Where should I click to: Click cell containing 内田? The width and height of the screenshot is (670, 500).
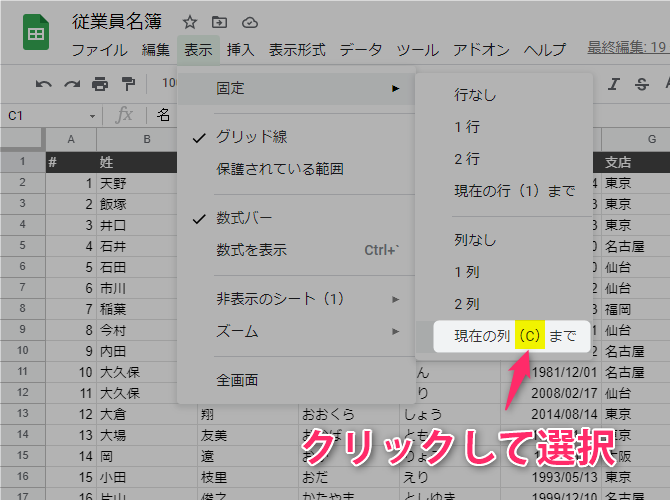[137, 351]
